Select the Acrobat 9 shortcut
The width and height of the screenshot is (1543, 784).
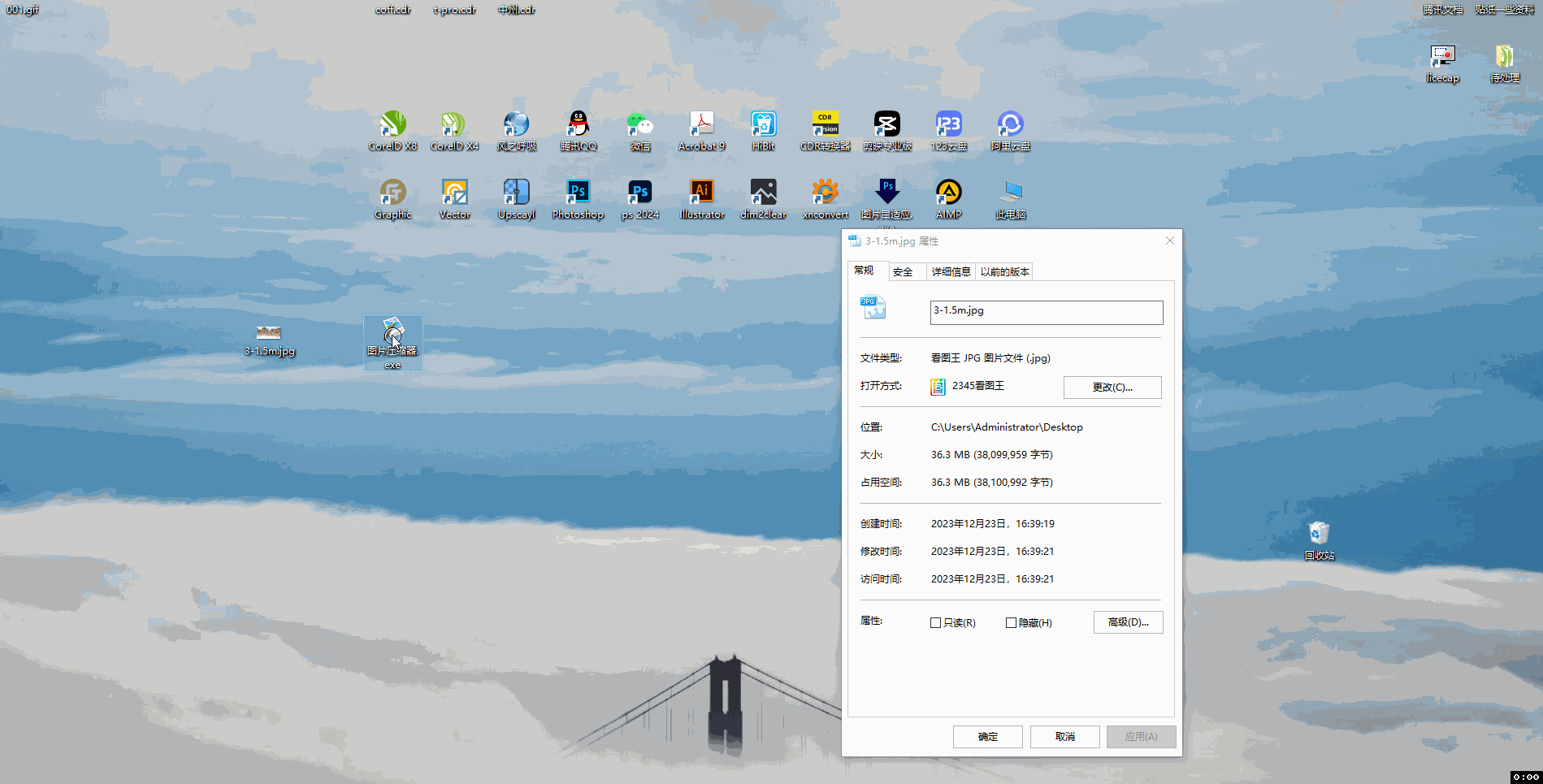702,131
